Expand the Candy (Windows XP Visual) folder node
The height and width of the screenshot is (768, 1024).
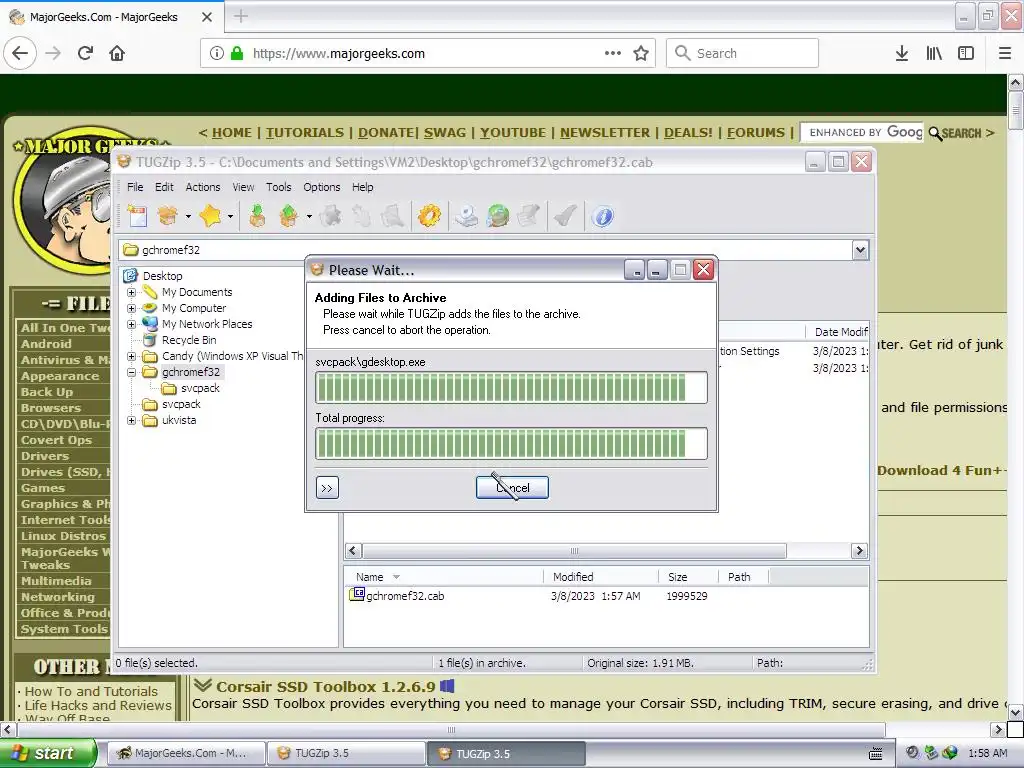[131, 357]
